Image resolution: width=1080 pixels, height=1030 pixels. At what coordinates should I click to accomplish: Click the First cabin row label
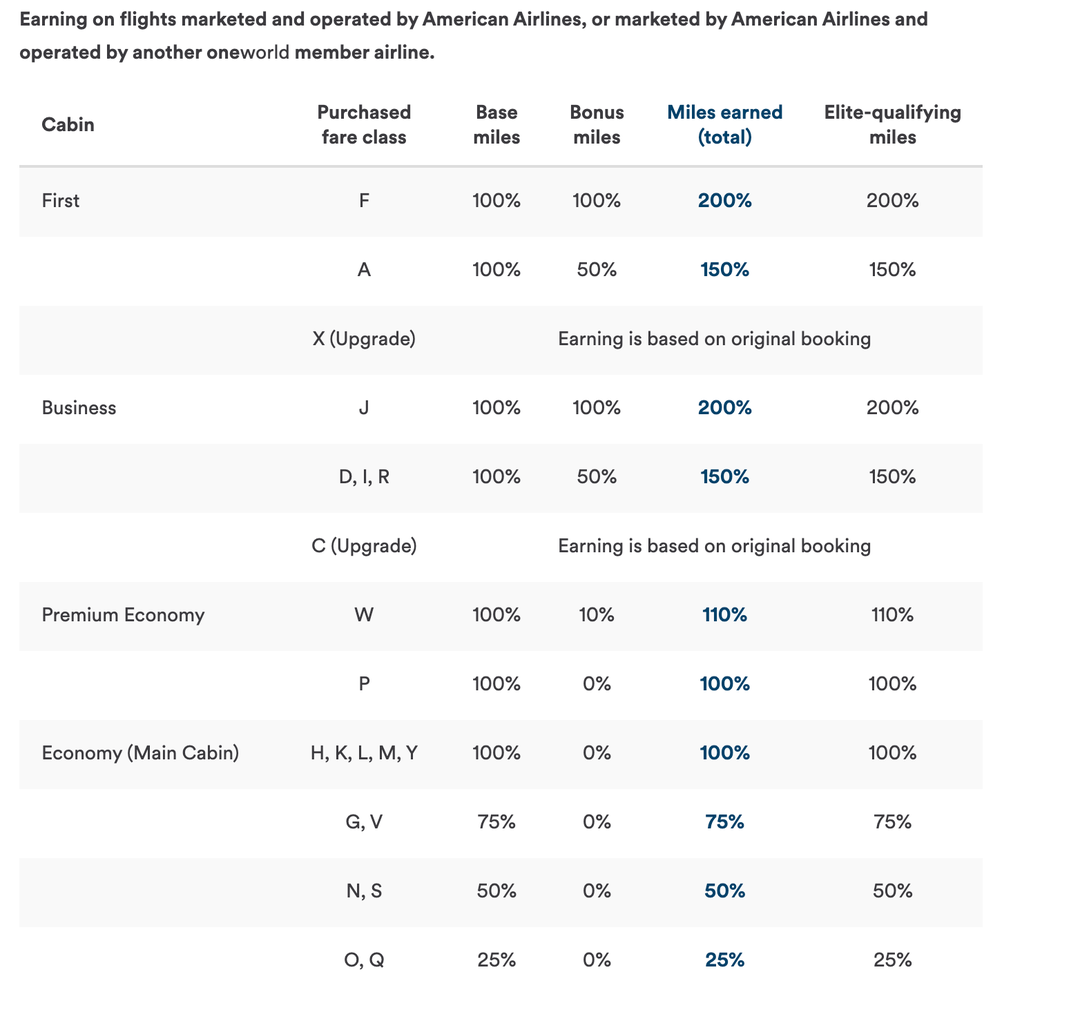coord(61,201)
